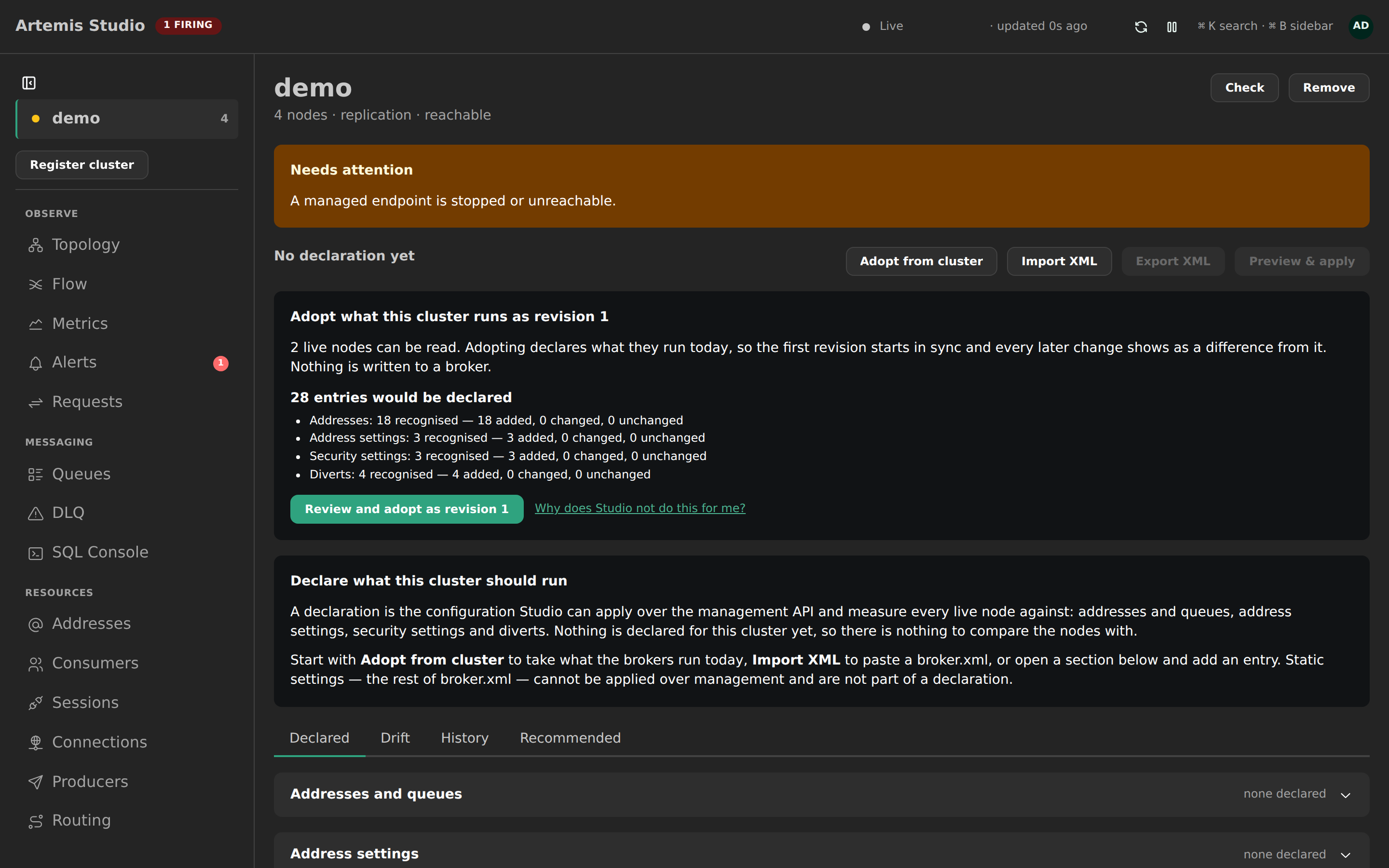Click the Producers paper plane icon
This screenshot has width=1389, height=868.
click(36, 782)
